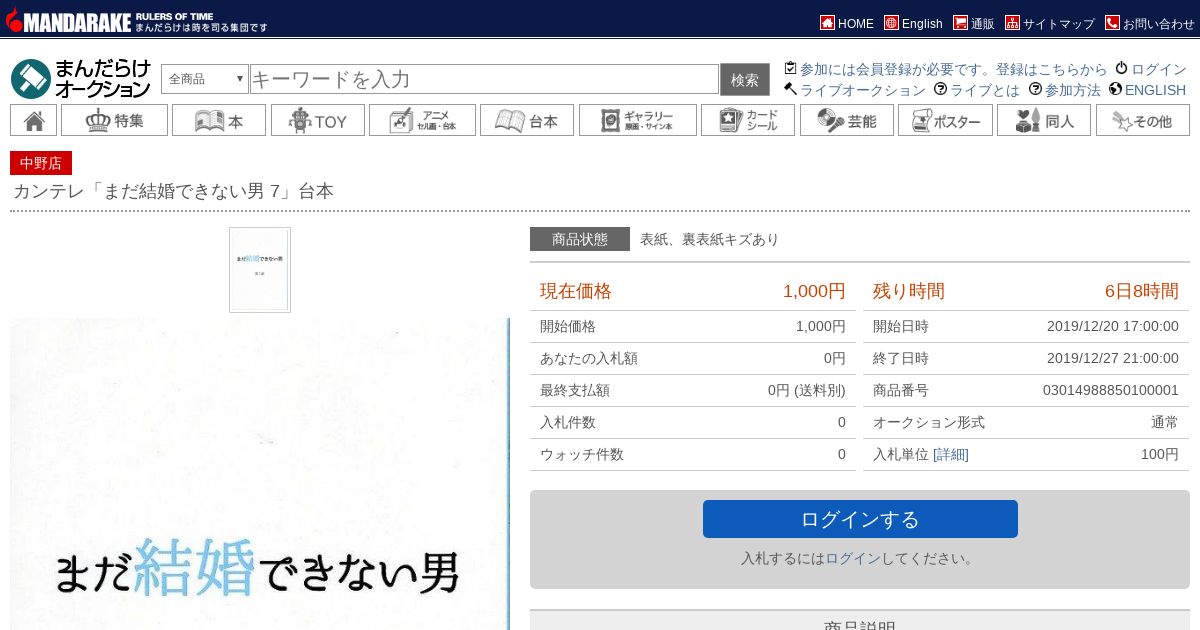This screenshot has height=630, width=1200.
Task: Open the サイトマップ sitemap link
Action: coord(1050,23)
